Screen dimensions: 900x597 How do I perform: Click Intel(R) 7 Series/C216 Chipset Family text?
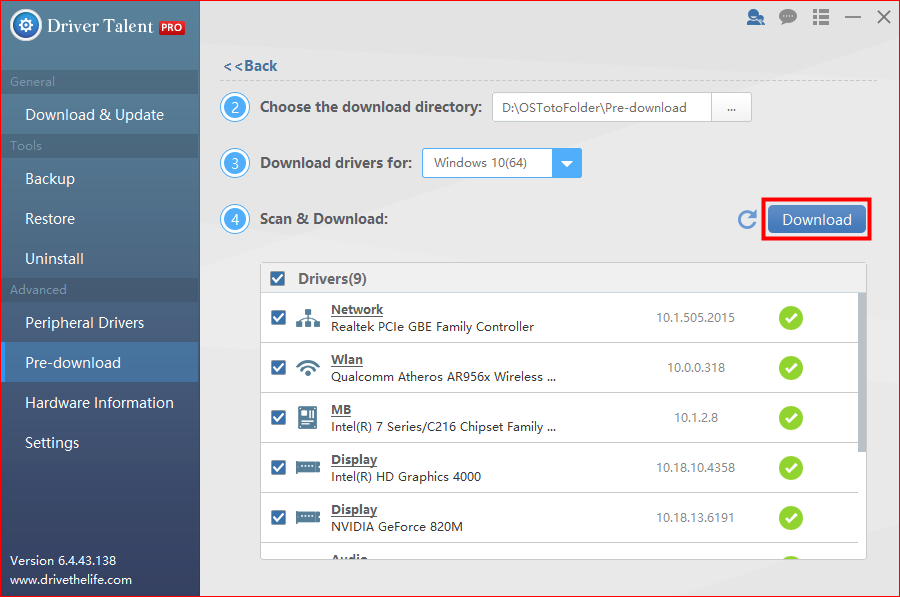coord(443,427)
